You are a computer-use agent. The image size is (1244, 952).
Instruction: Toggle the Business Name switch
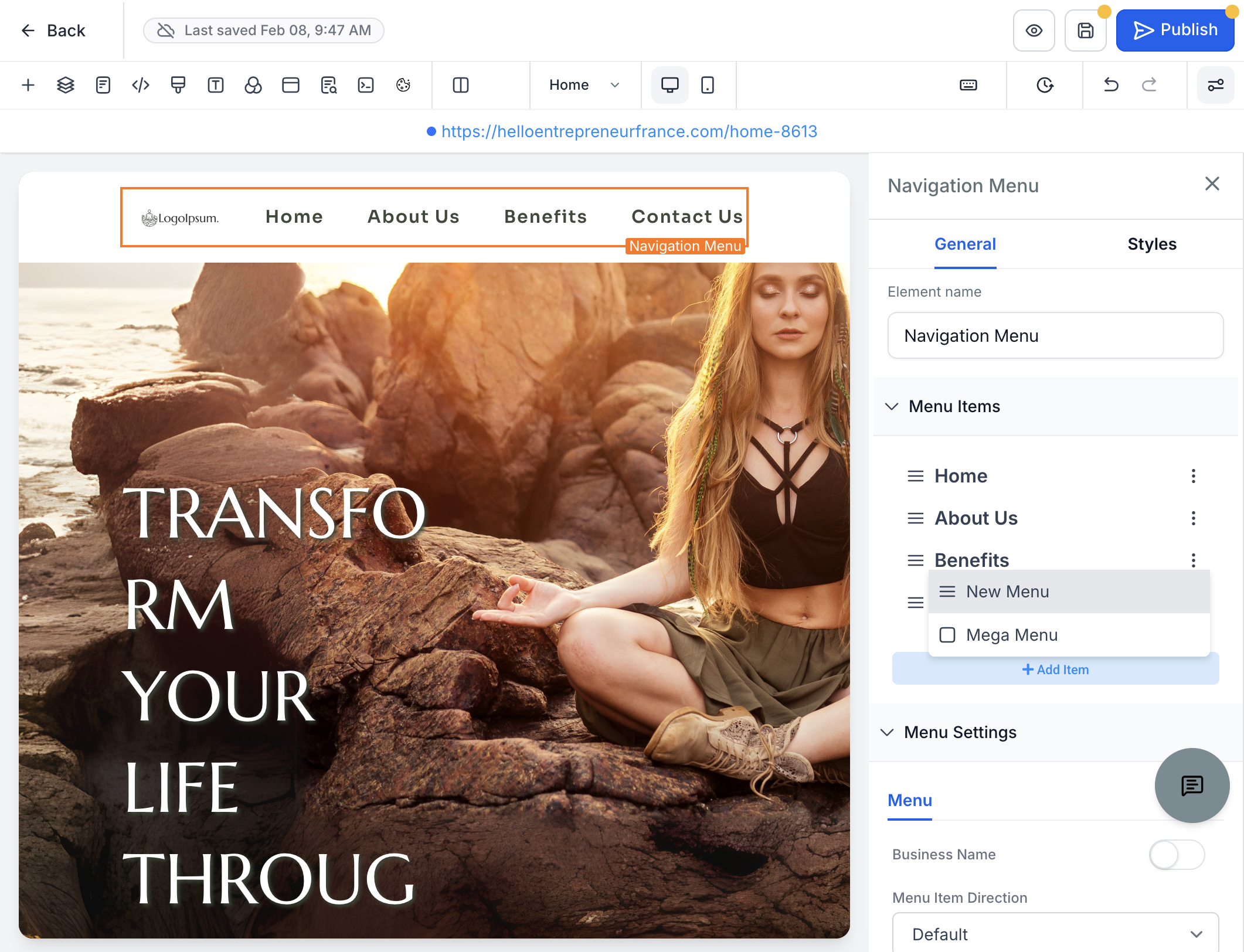coord(1176,855)
